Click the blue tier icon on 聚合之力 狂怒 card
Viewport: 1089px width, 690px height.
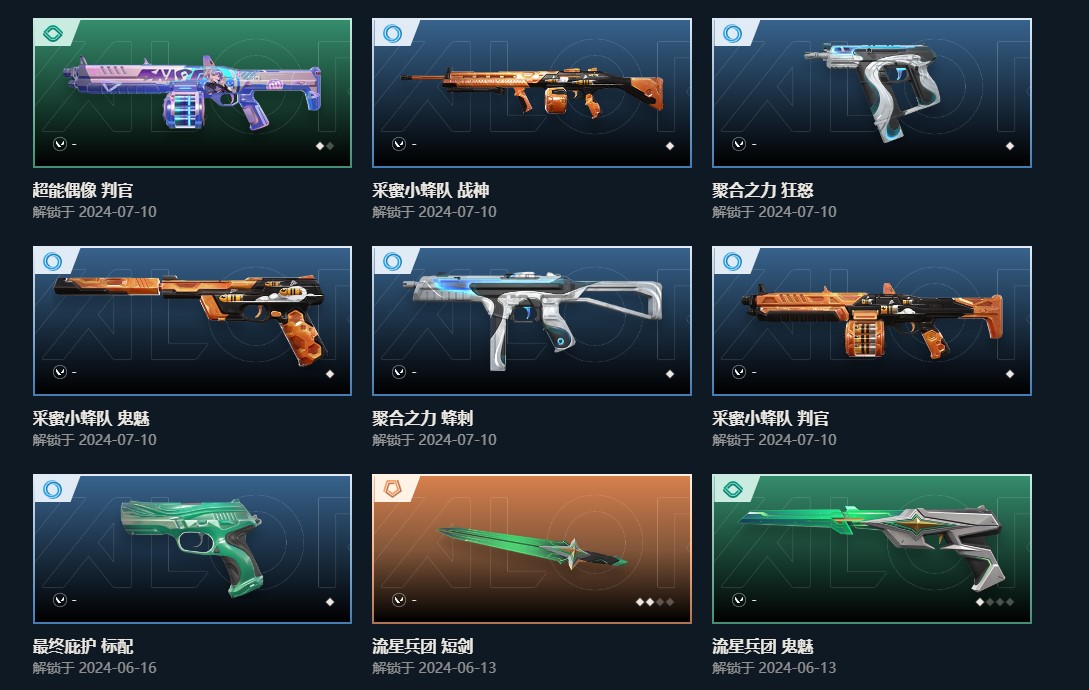[732, 33]
